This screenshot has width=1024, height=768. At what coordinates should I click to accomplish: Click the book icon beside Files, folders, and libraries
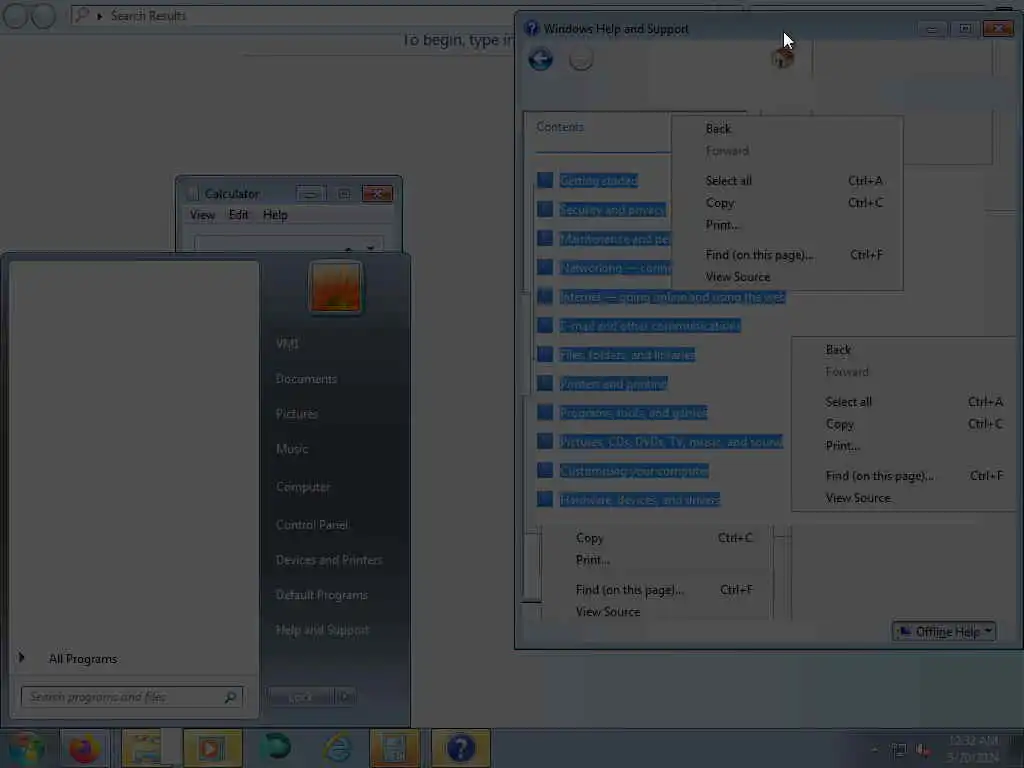545,355
